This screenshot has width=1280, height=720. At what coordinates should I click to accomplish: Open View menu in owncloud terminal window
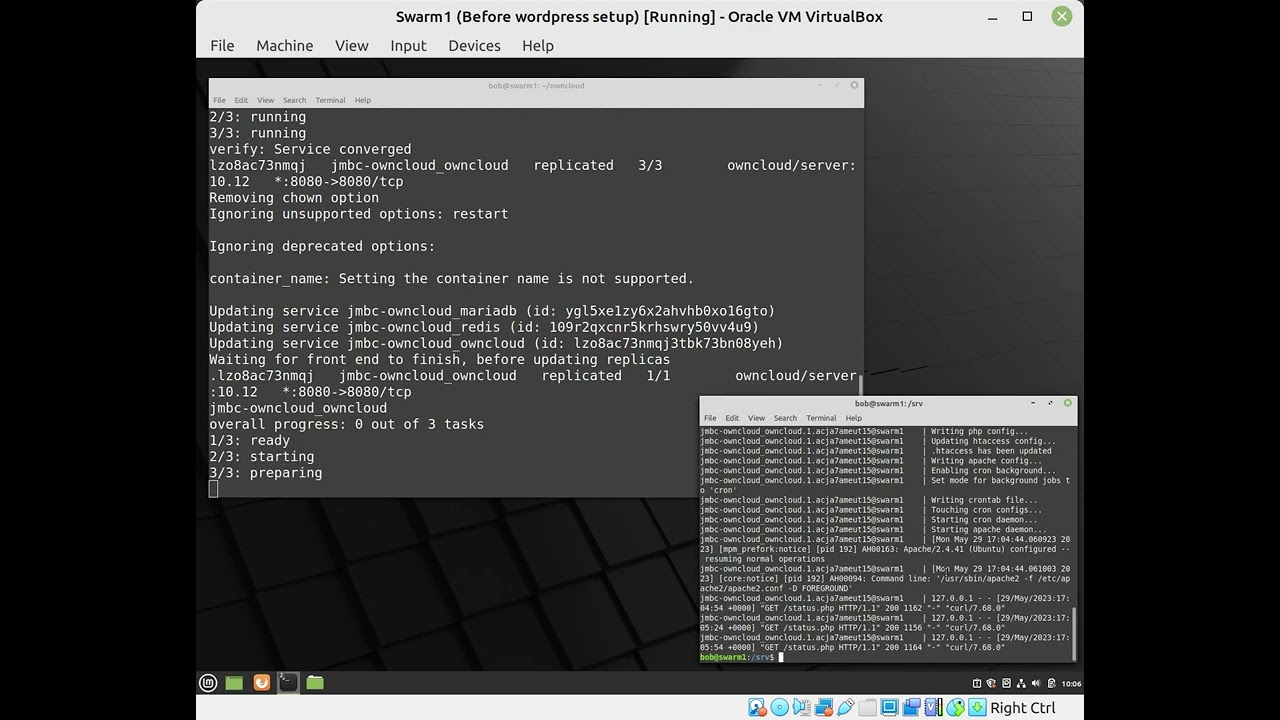pyautogui.click(x=265, y=100)
